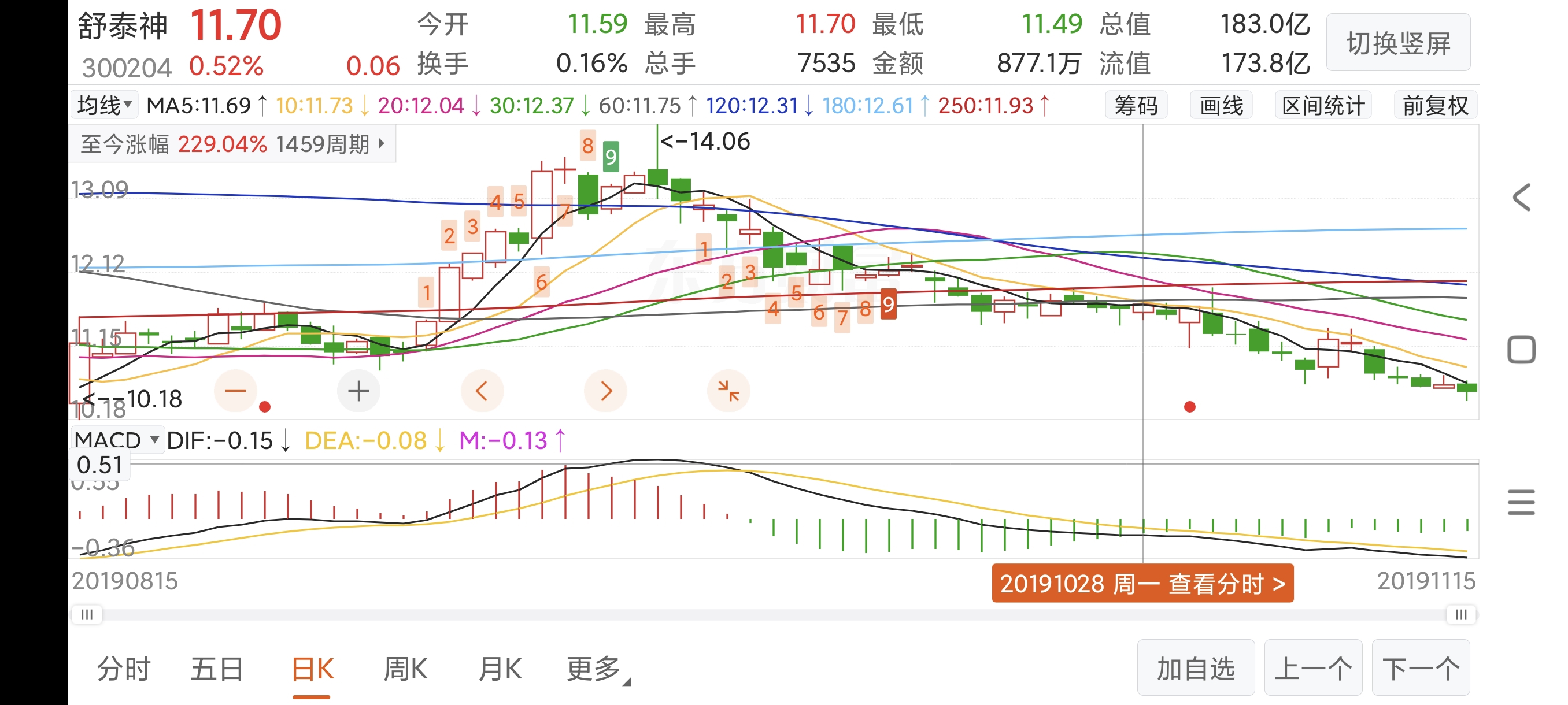Zoom in the chart with plus button
This screenshot has height=705, width=1568.
358,391
